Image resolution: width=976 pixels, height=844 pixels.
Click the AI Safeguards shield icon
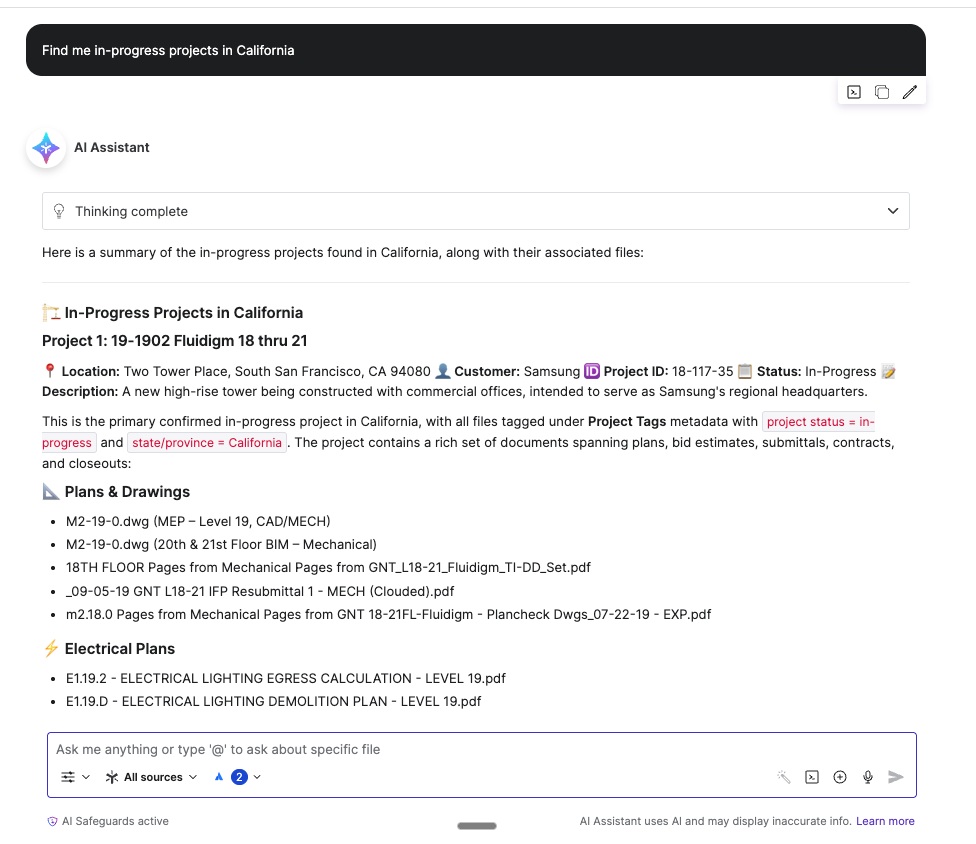click(53, 820)
